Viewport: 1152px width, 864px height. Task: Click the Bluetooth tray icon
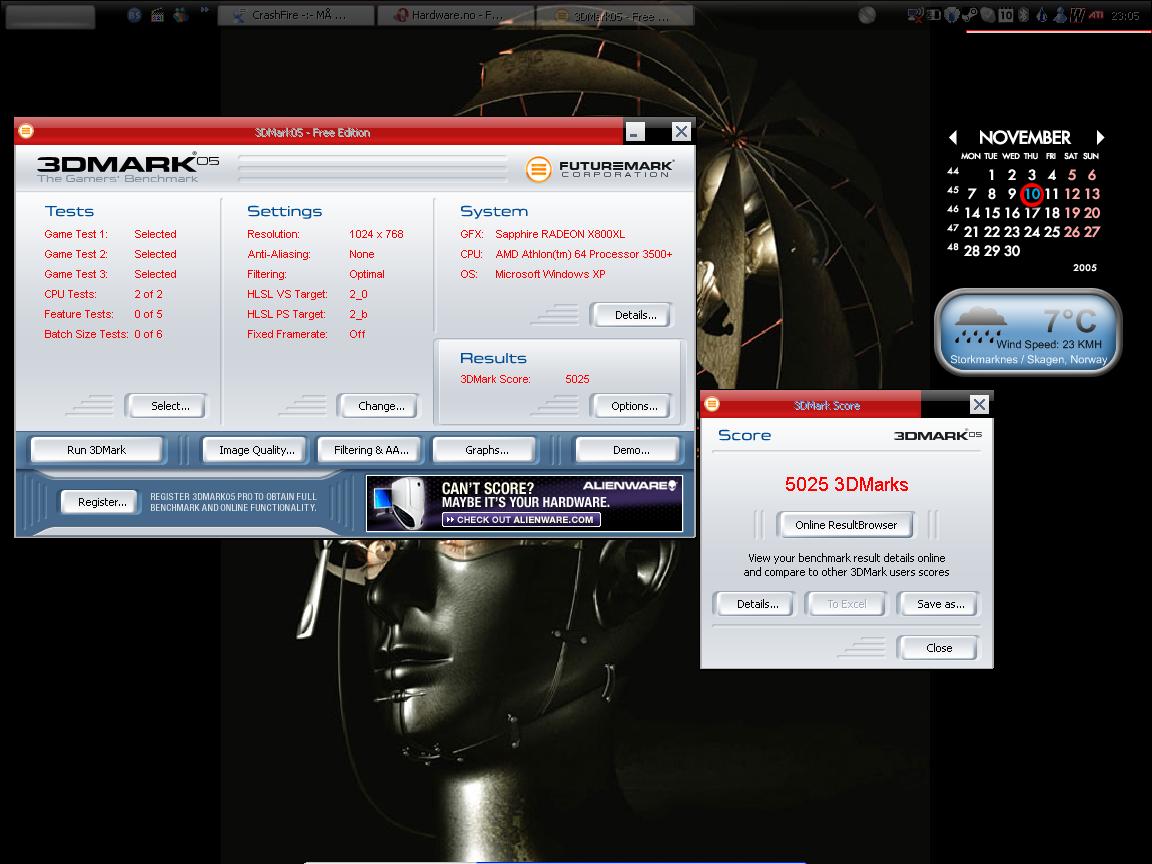[1023, 15]
